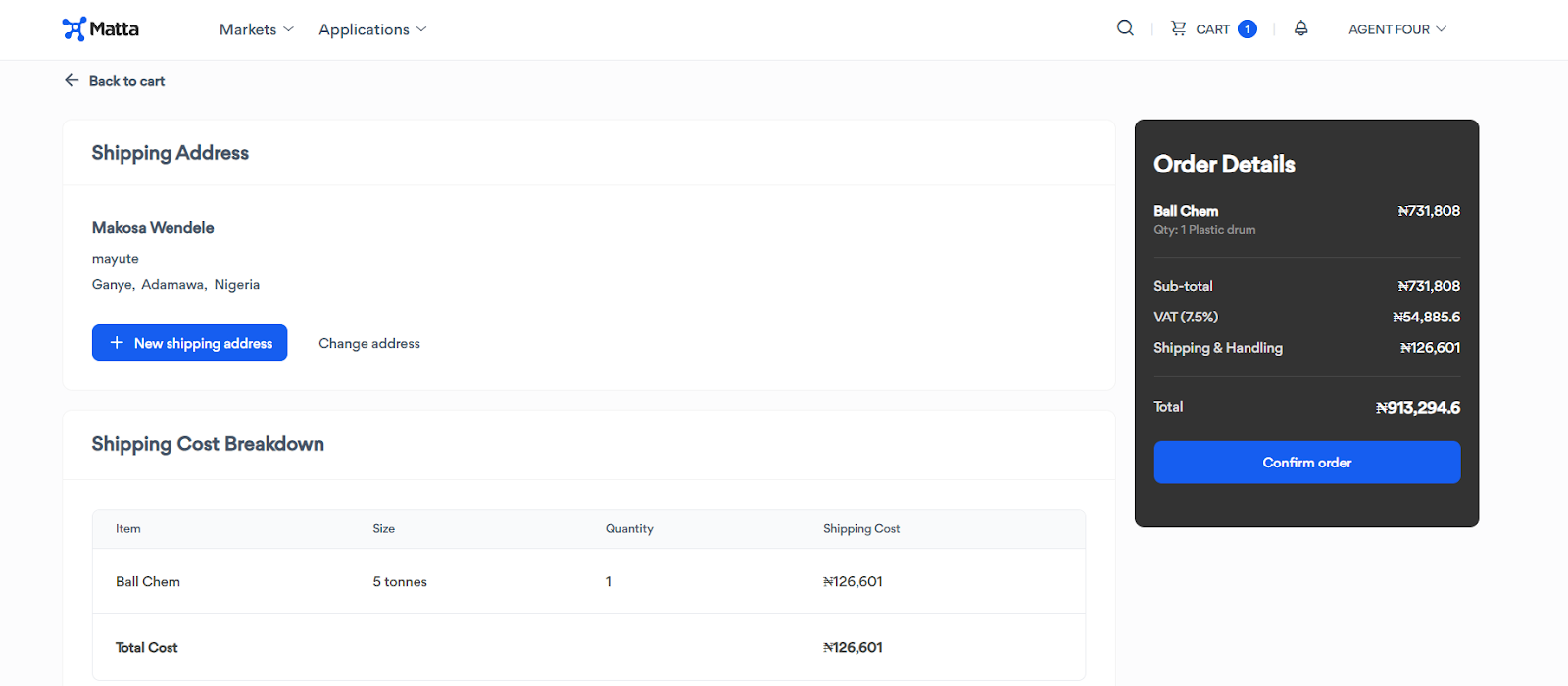The height and width of the screenshot is (686, 1568).
Task: Open the CART link in header
Action: (x=1212, y=29)
